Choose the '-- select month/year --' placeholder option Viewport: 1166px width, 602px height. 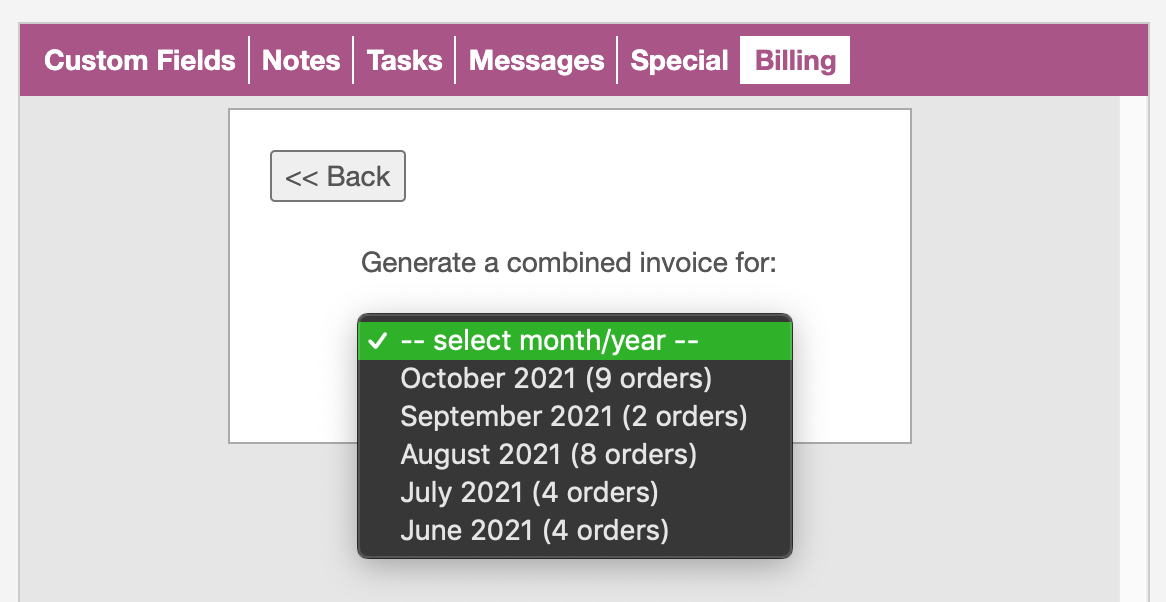tap(548, 341)
